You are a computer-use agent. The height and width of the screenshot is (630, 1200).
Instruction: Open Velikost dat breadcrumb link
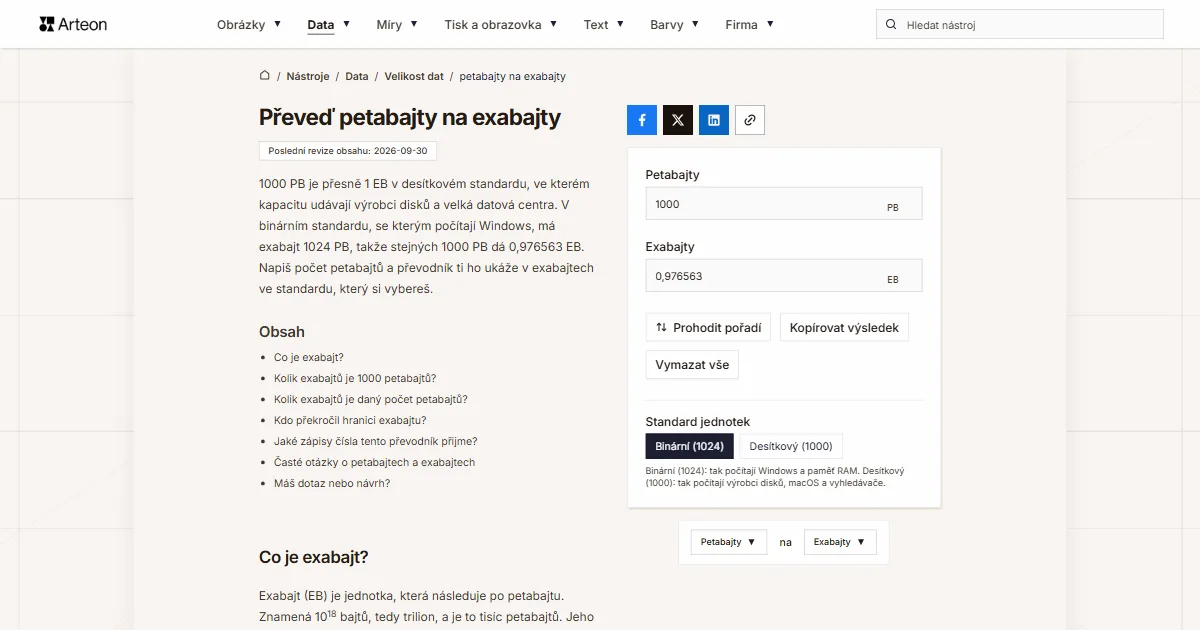tap(414, 76)
